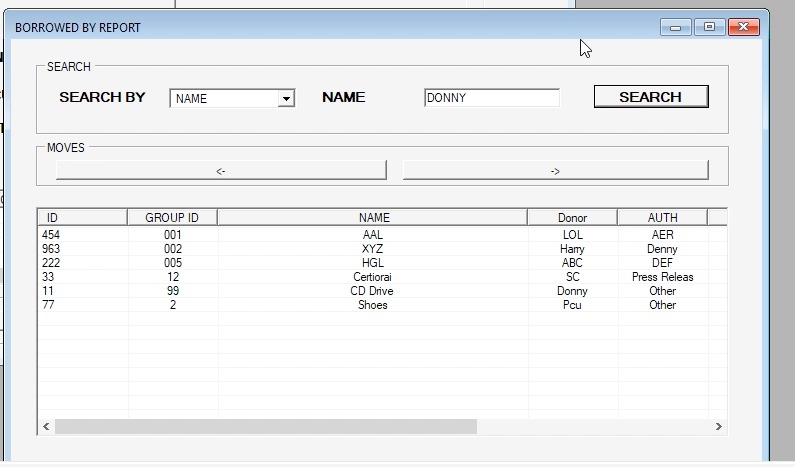Screen dimensions: 795x467
Task: Click the SEARCH button
Action: tap(651, 96)
